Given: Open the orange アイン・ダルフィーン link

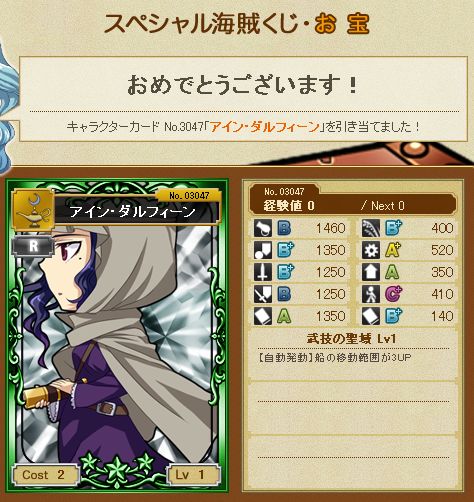Looking at the screenshot, I should tap(265, 127).
